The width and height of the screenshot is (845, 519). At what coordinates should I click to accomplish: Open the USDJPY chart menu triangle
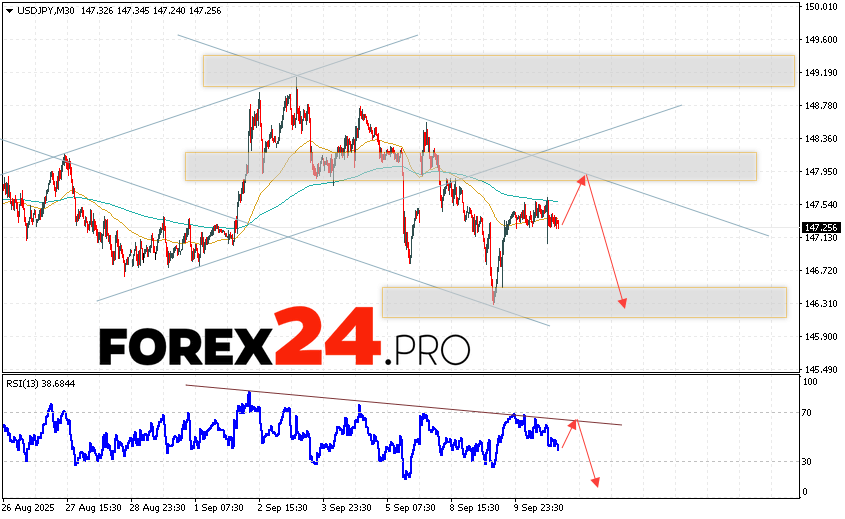coord(9,11)
